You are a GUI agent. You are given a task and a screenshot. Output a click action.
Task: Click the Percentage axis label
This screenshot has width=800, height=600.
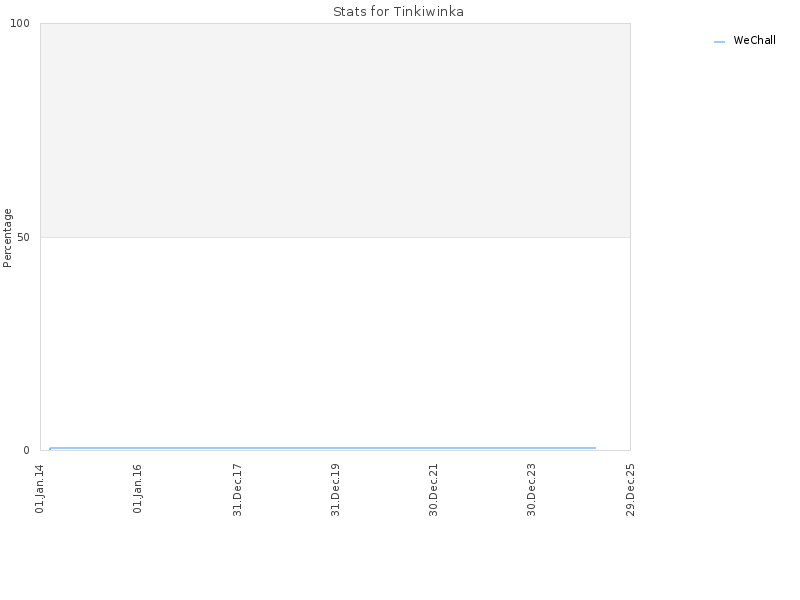(x=7, y=238)
